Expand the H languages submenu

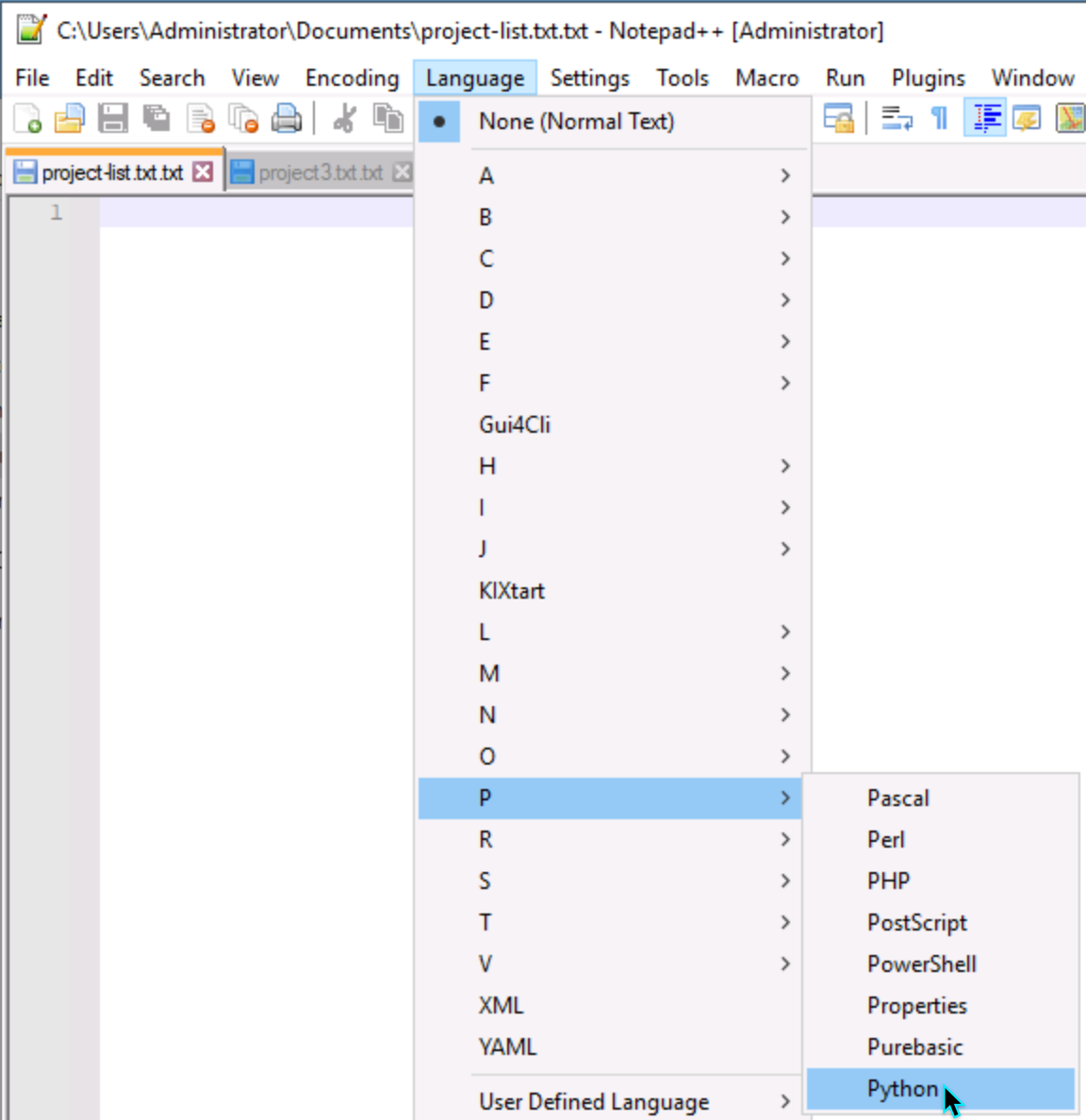pyautogui.click(x=613, y=466)
